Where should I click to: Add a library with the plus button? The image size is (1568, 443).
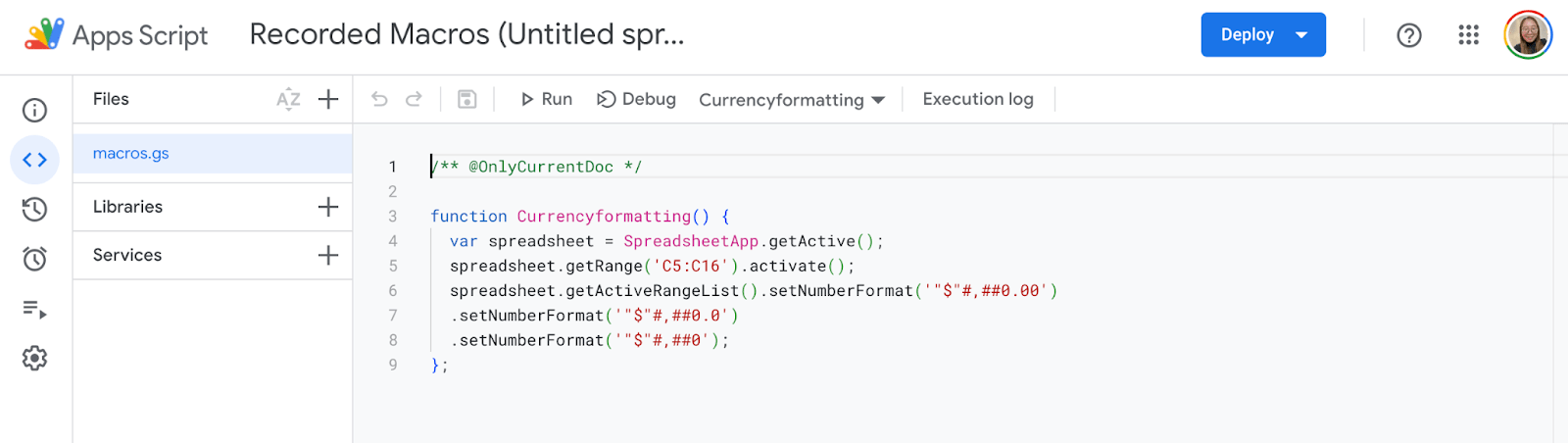(x=328, y=207)
